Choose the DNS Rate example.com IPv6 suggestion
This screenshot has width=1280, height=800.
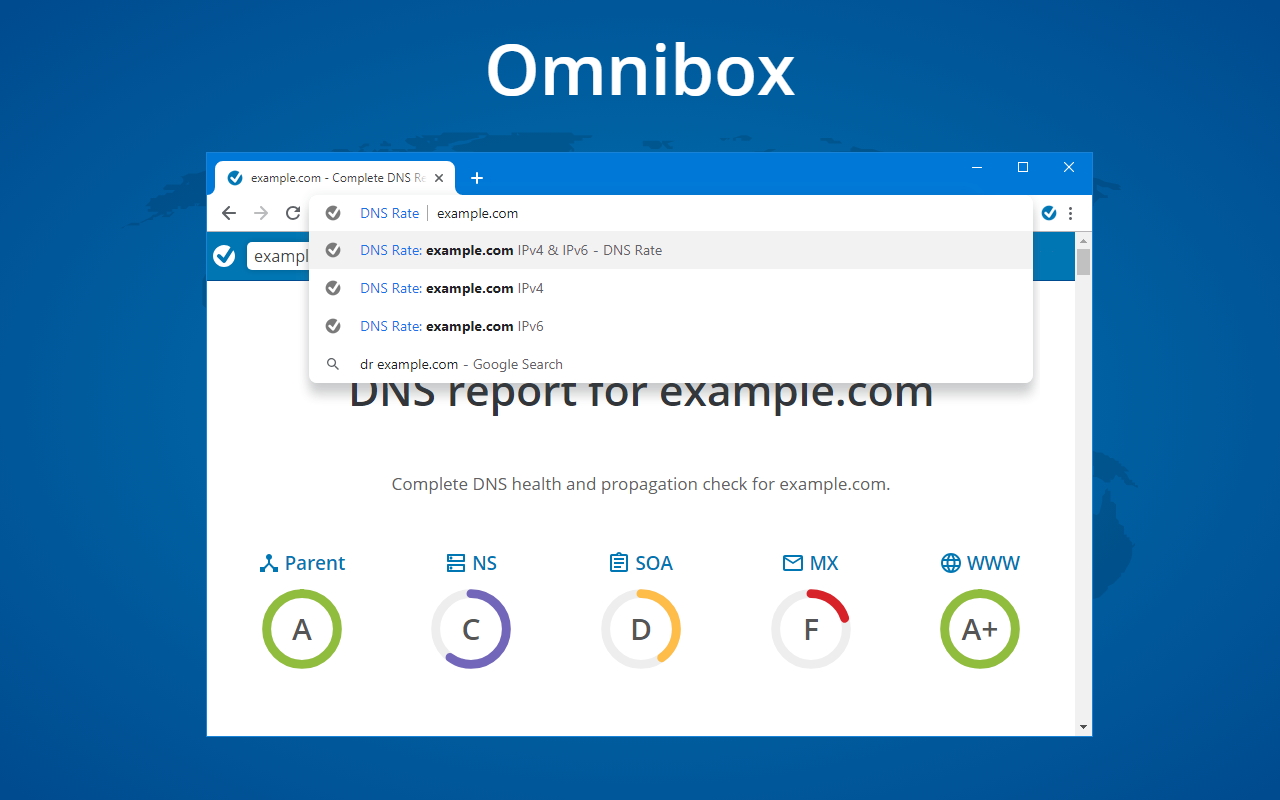(671, 326)
